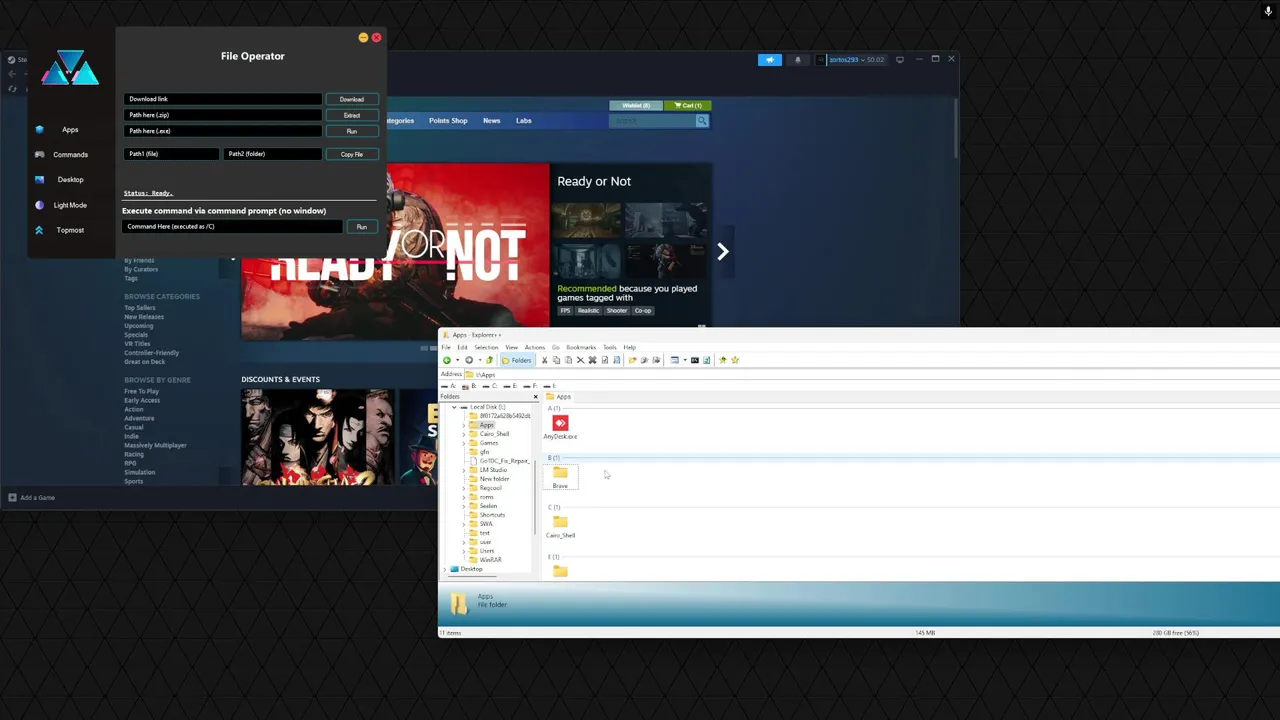Image resolution: width=1280 pixels, height=720 pixels.
Task: Click the Command Here input field
Action: pyautogui.click(x=233, y=226)
